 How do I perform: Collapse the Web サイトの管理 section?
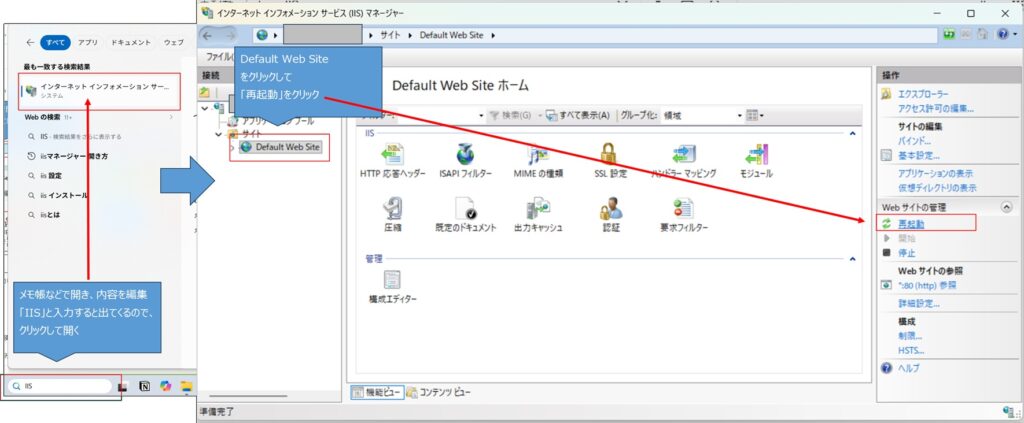(x=1005, y=206)
